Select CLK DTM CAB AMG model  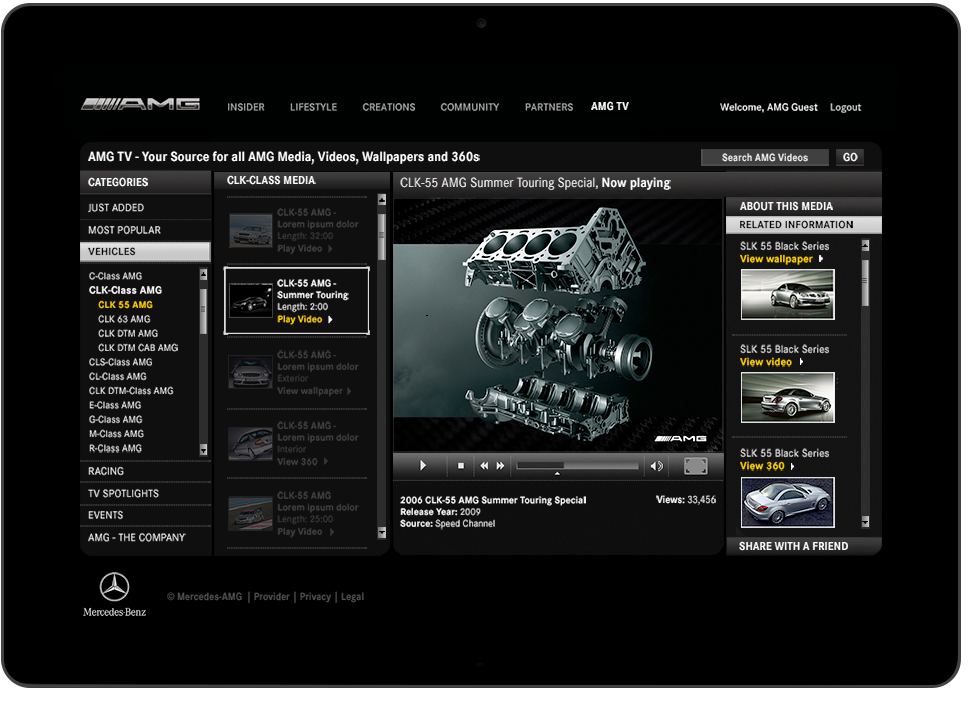(138, 347)
